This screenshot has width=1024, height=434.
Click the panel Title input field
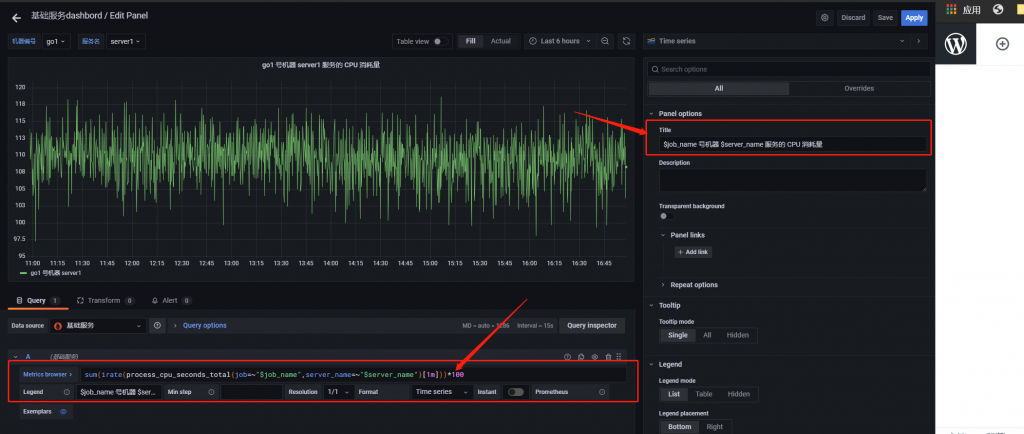click(792, 144)
